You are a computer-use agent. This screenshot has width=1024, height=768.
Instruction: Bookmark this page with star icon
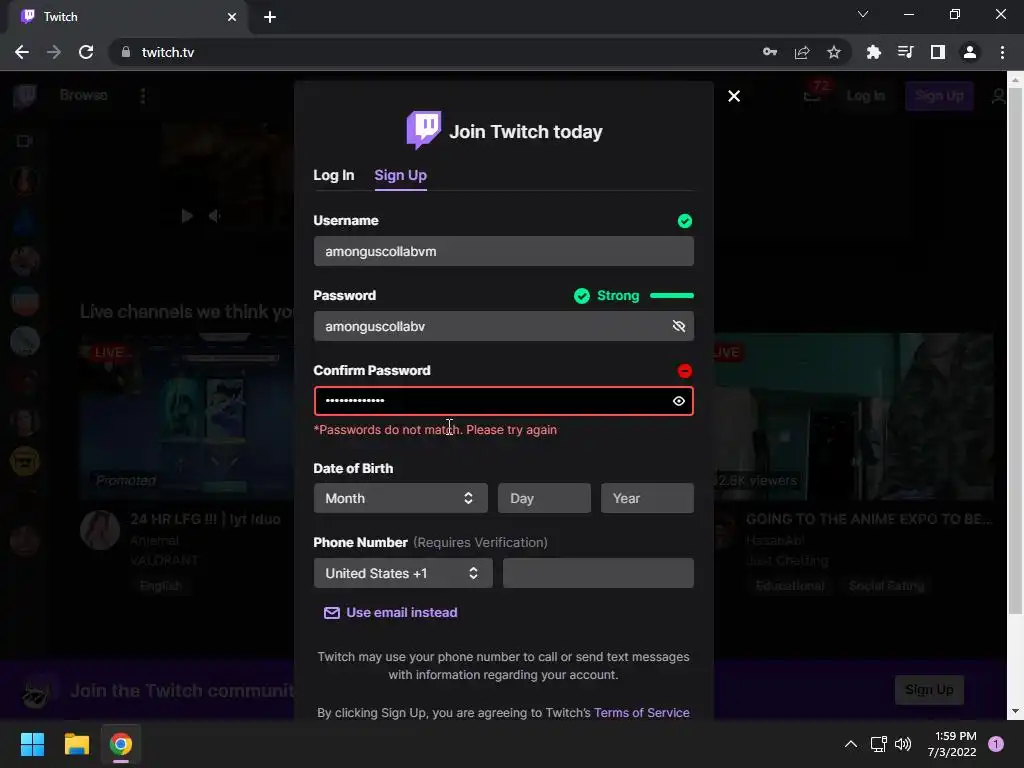[834, 52]
